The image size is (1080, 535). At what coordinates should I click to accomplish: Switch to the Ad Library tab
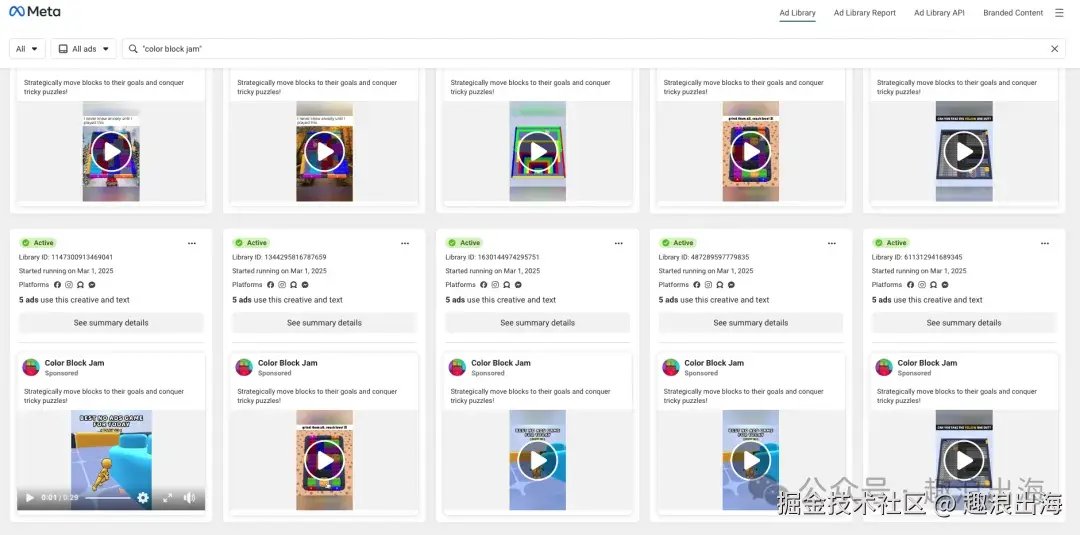pyautogui.click(x=798, y=12)
